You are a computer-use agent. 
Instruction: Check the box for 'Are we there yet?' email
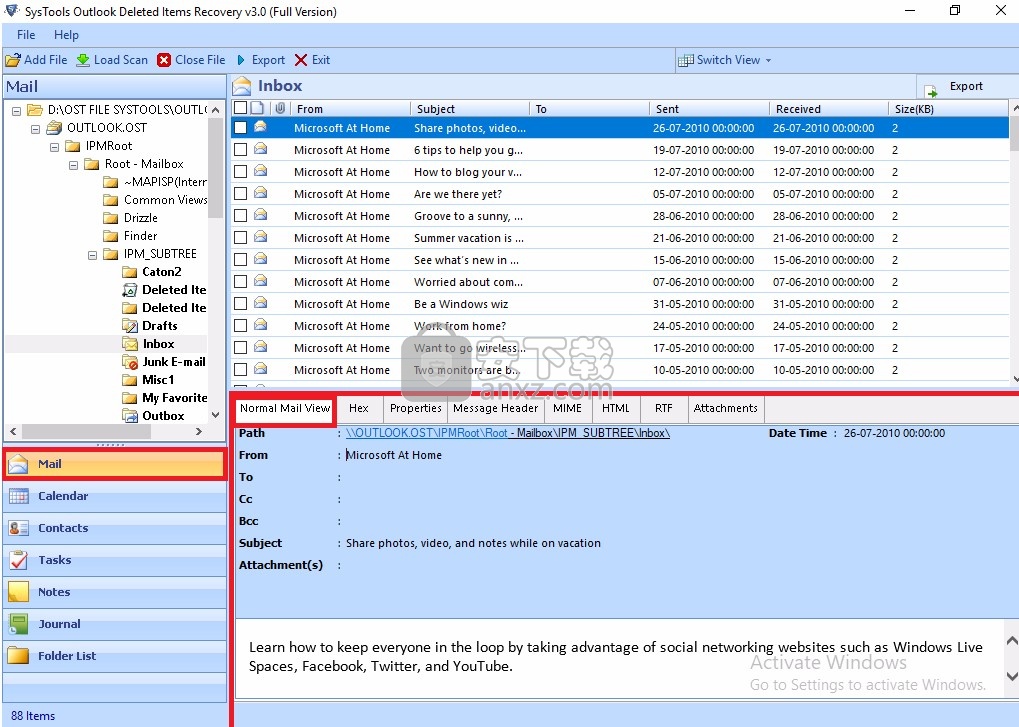(240, 194)
